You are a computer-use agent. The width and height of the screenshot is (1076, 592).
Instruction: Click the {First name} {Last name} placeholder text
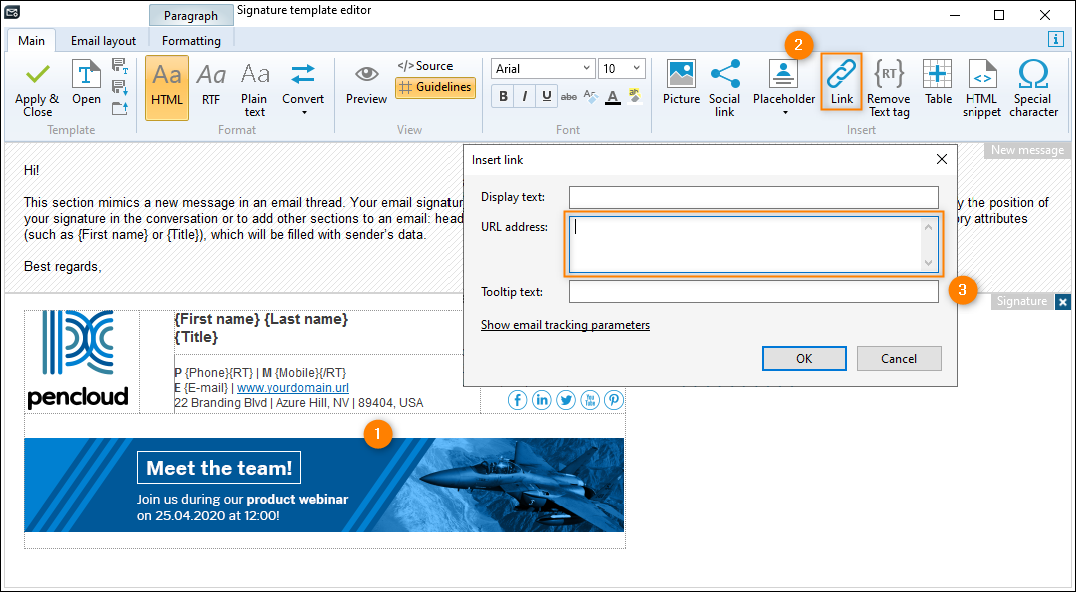261,319
